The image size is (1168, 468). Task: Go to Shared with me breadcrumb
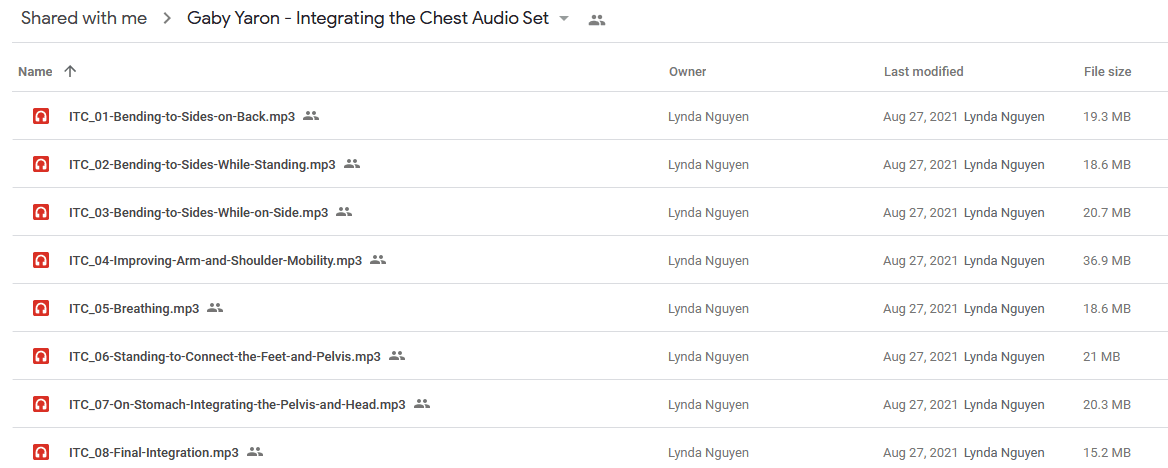click(x=84, y=19)
